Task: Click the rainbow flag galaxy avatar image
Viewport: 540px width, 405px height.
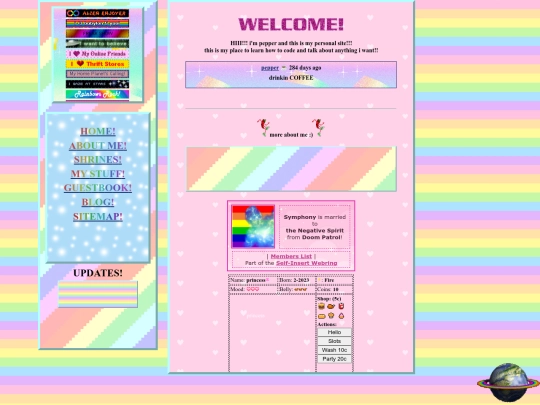Action: (x=253, y=226)
